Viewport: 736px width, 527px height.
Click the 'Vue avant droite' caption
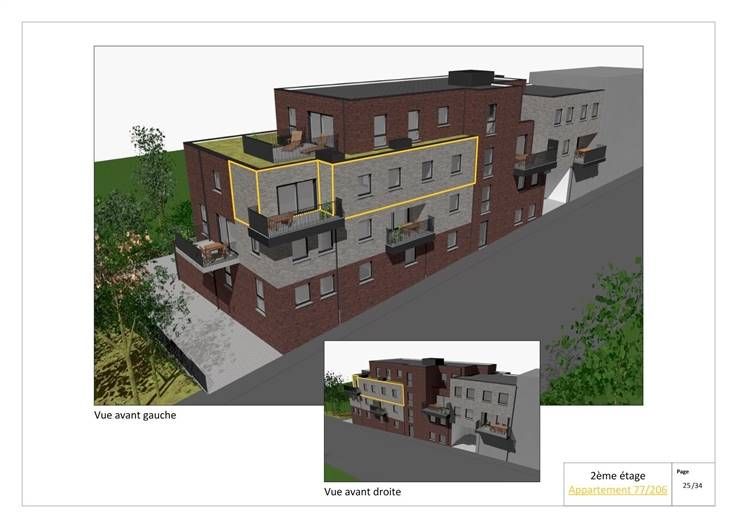point(362,492)
